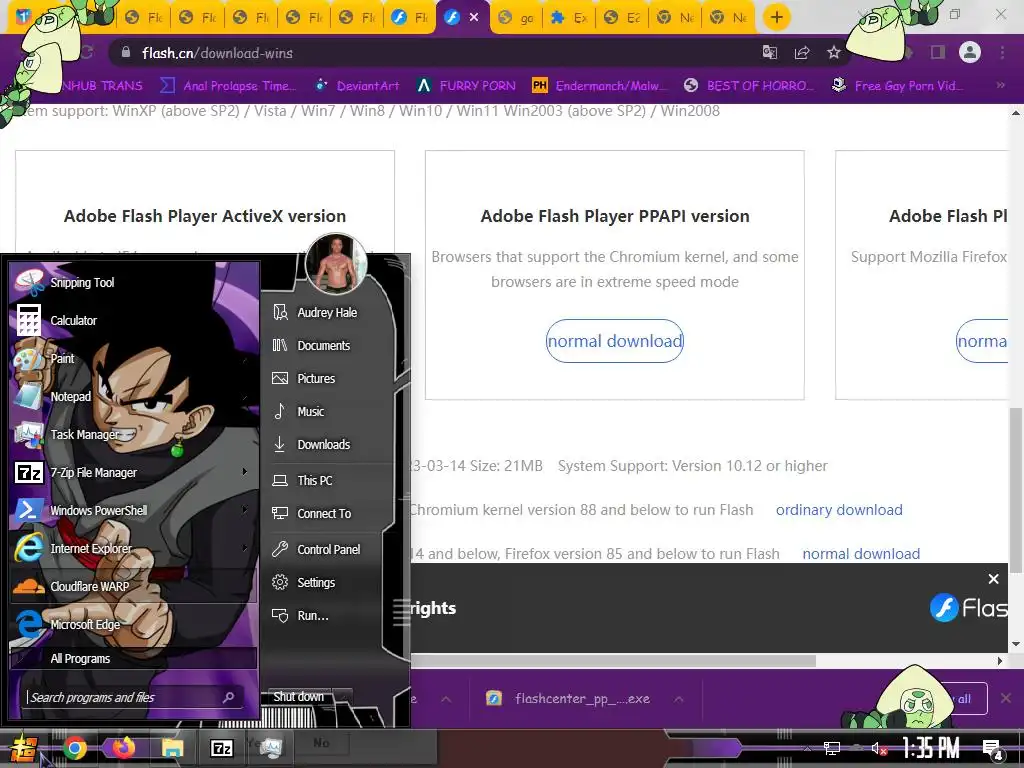Expand Internet Explorer jump list arrow
This screenshot has width=1024, height=768.
[245, 547]
